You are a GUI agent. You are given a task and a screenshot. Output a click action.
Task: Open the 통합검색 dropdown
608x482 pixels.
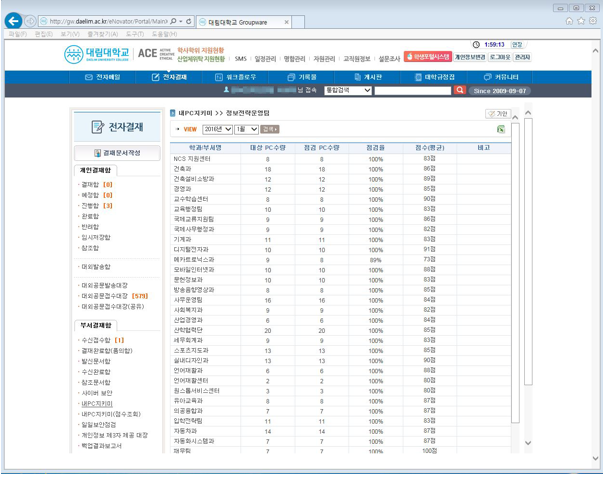(x=348, y=90)
